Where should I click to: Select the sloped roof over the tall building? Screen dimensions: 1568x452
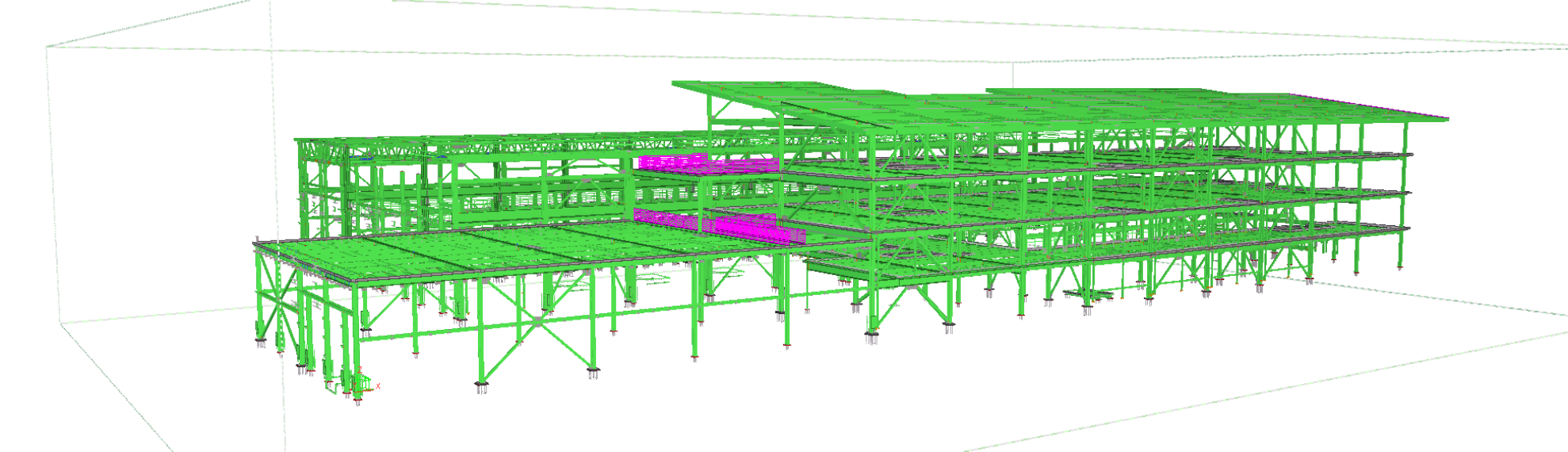tap(1061, 107)
